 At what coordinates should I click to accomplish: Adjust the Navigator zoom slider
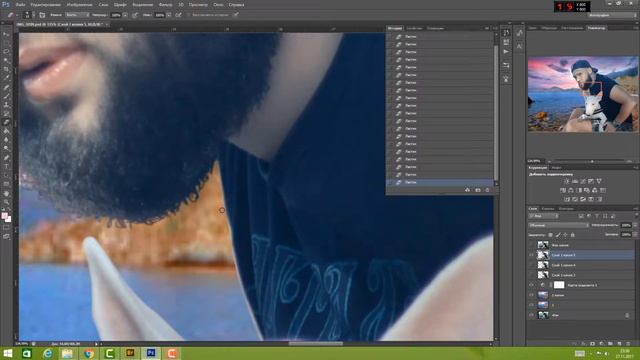[x=592, y=161]
